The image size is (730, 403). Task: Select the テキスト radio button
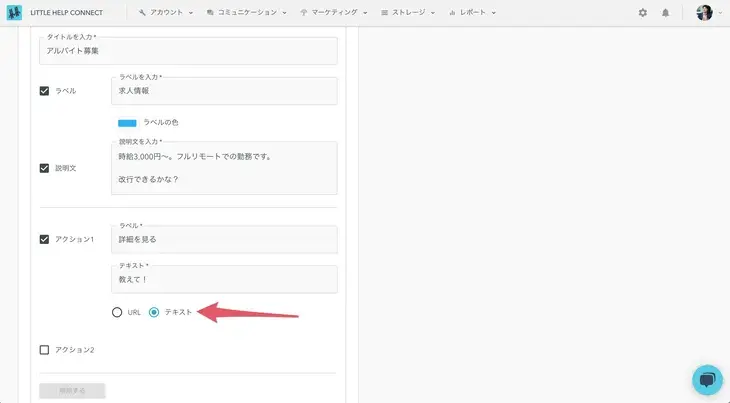[154, 313]
